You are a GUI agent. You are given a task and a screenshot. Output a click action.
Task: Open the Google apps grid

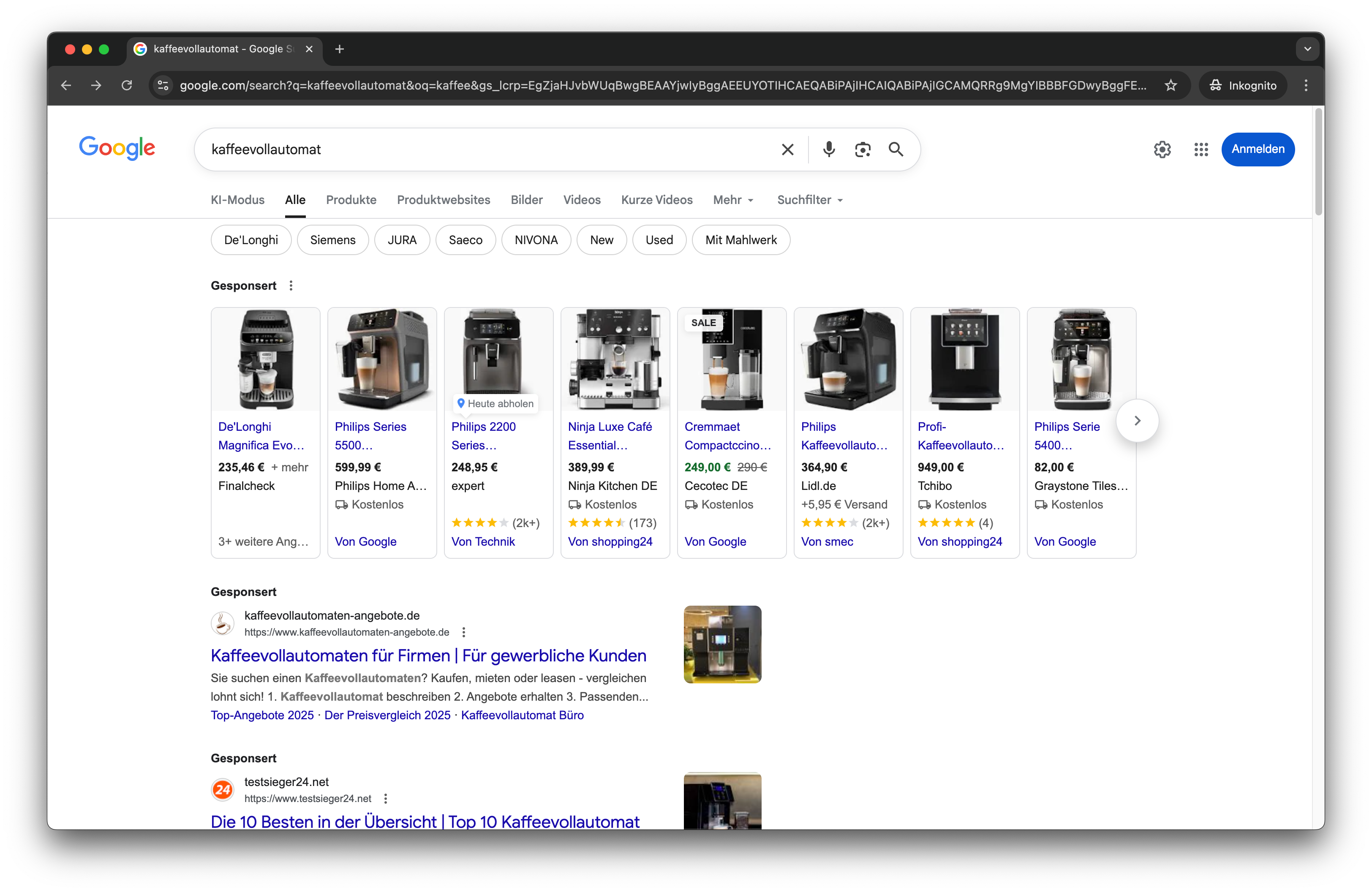coord(1201,149)
